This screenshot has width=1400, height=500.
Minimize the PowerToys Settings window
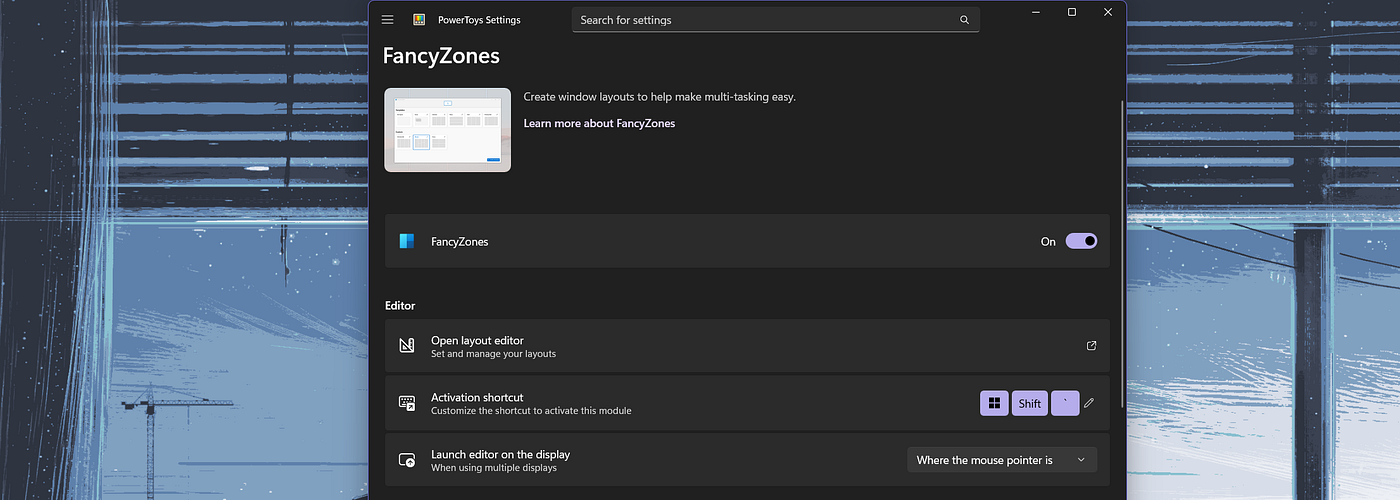pyautogui.click(x=1036, y=12)
